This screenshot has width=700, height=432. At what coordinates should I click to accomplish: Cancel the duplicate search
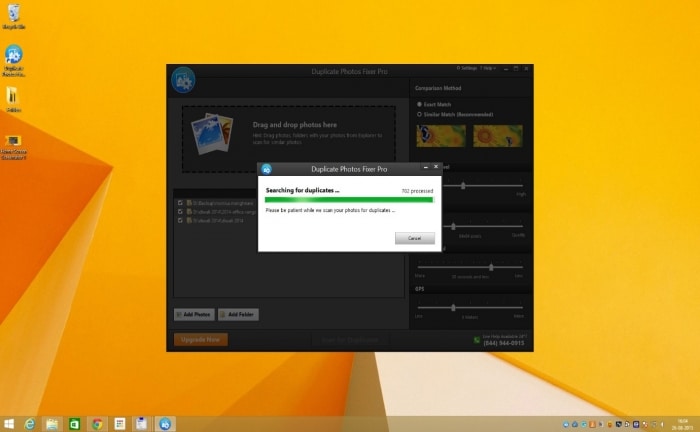pyautogui.click(x=414, y=238)
